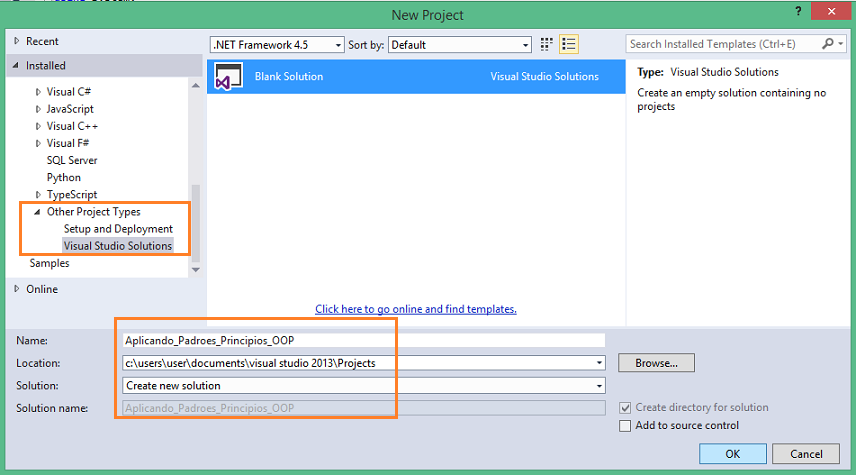Click the disabled Solution name field
Screen dimensions: 856x475
tap(364, 408)
